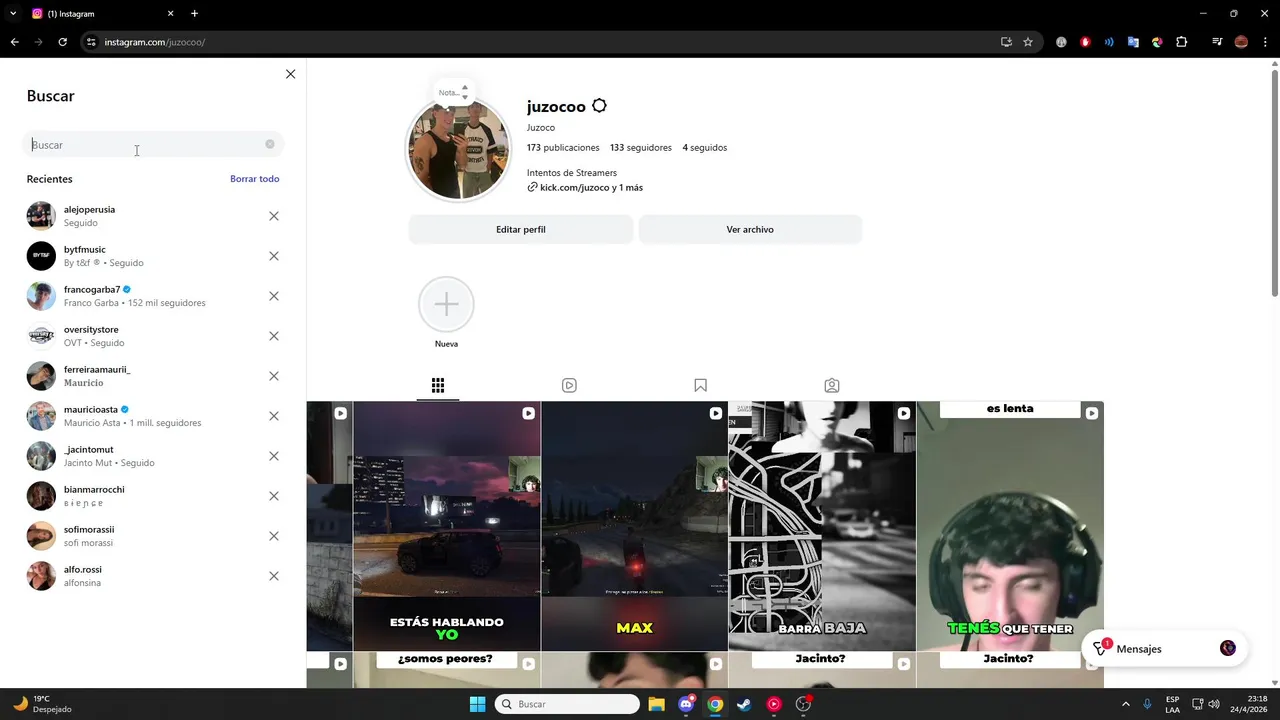This screenshot has width=1280, height=720.
Task: Open Chrome three-dot menu
Action: 1265,42
